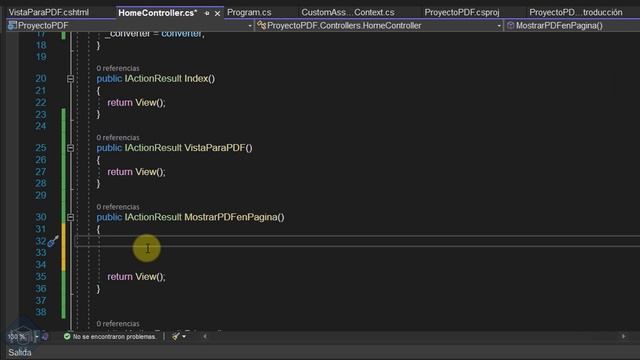Open the ProyectoPDF.Controllers.HomeController class dropdown
640x360 pixels.
click(x=499, y=26)
